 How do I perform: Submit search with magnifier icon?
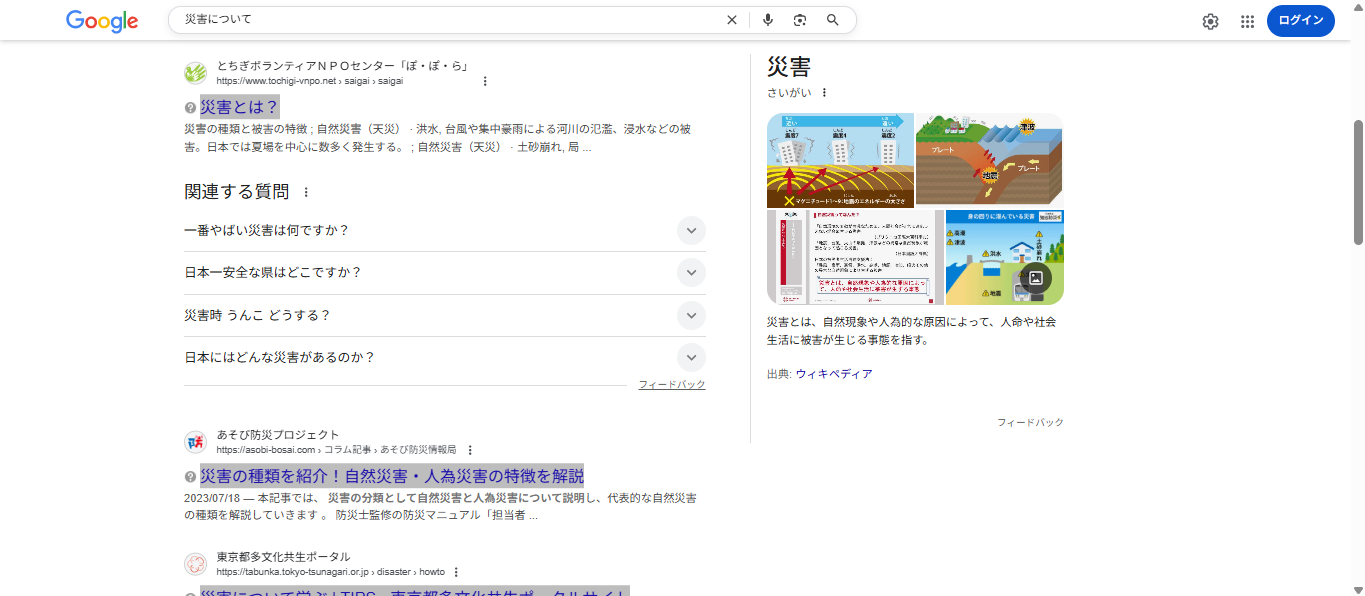[x=833, y=20]
